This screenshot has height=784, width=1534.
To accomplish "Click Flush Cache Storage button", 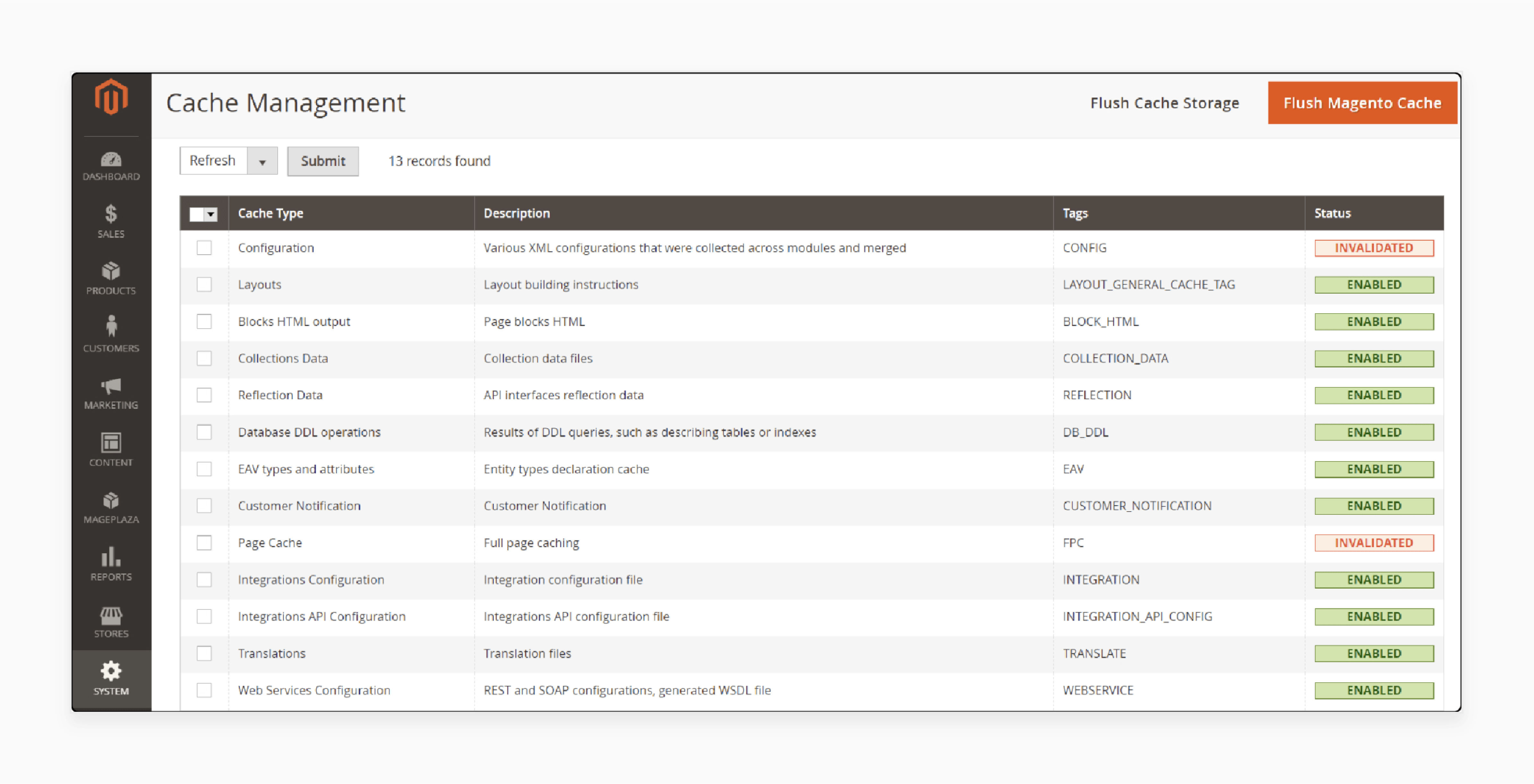I will [1164, 103].
